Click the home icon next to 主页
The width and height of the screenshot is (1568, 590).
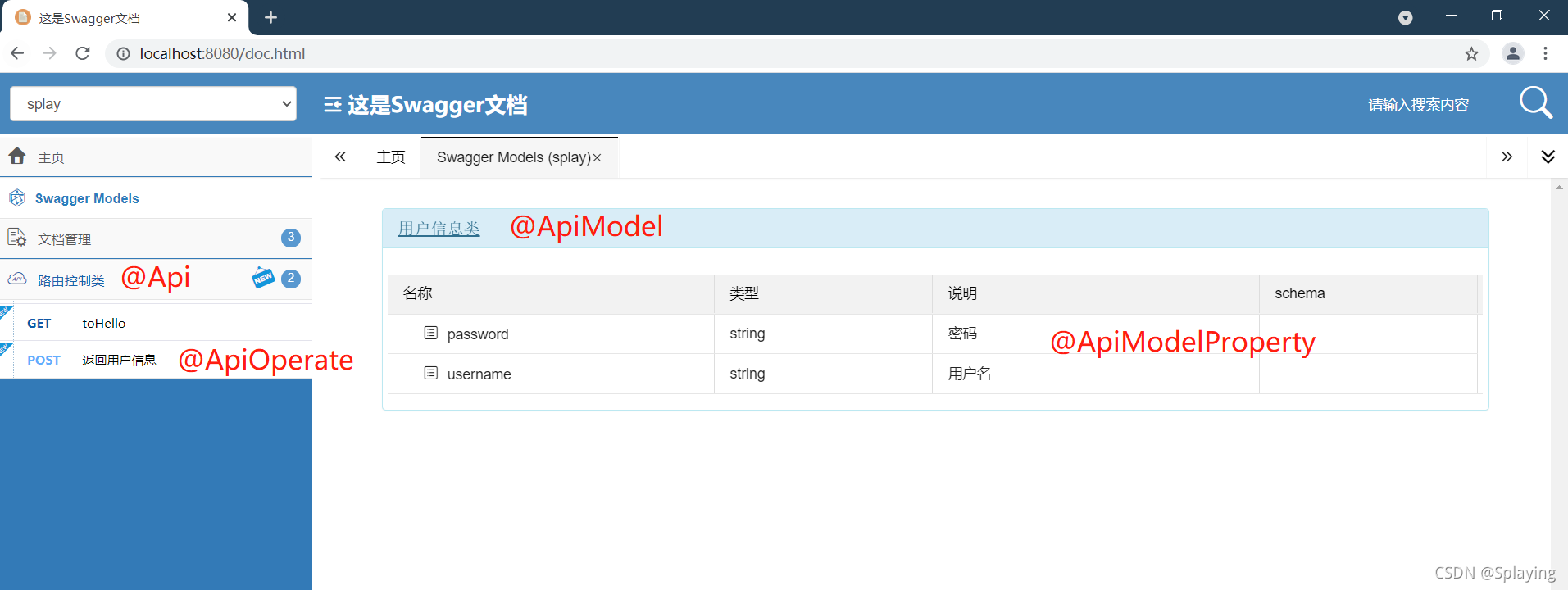(17, 156)
